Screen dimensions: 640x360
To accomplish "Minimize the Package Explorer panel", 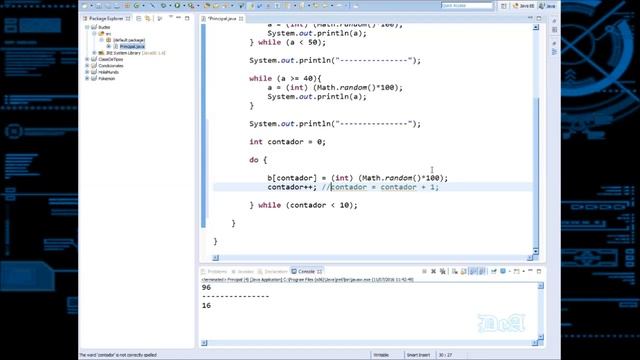I will pyautogui.click(x=178, y=18).
